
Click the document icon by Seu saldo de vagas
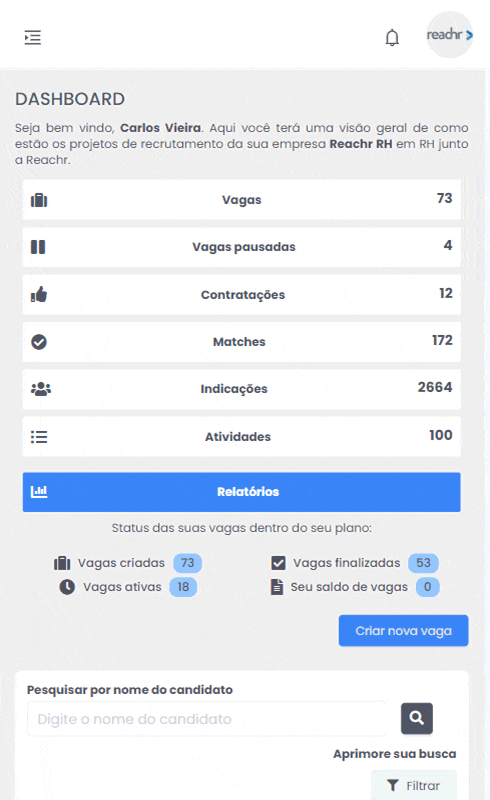(x=277, y=587)
